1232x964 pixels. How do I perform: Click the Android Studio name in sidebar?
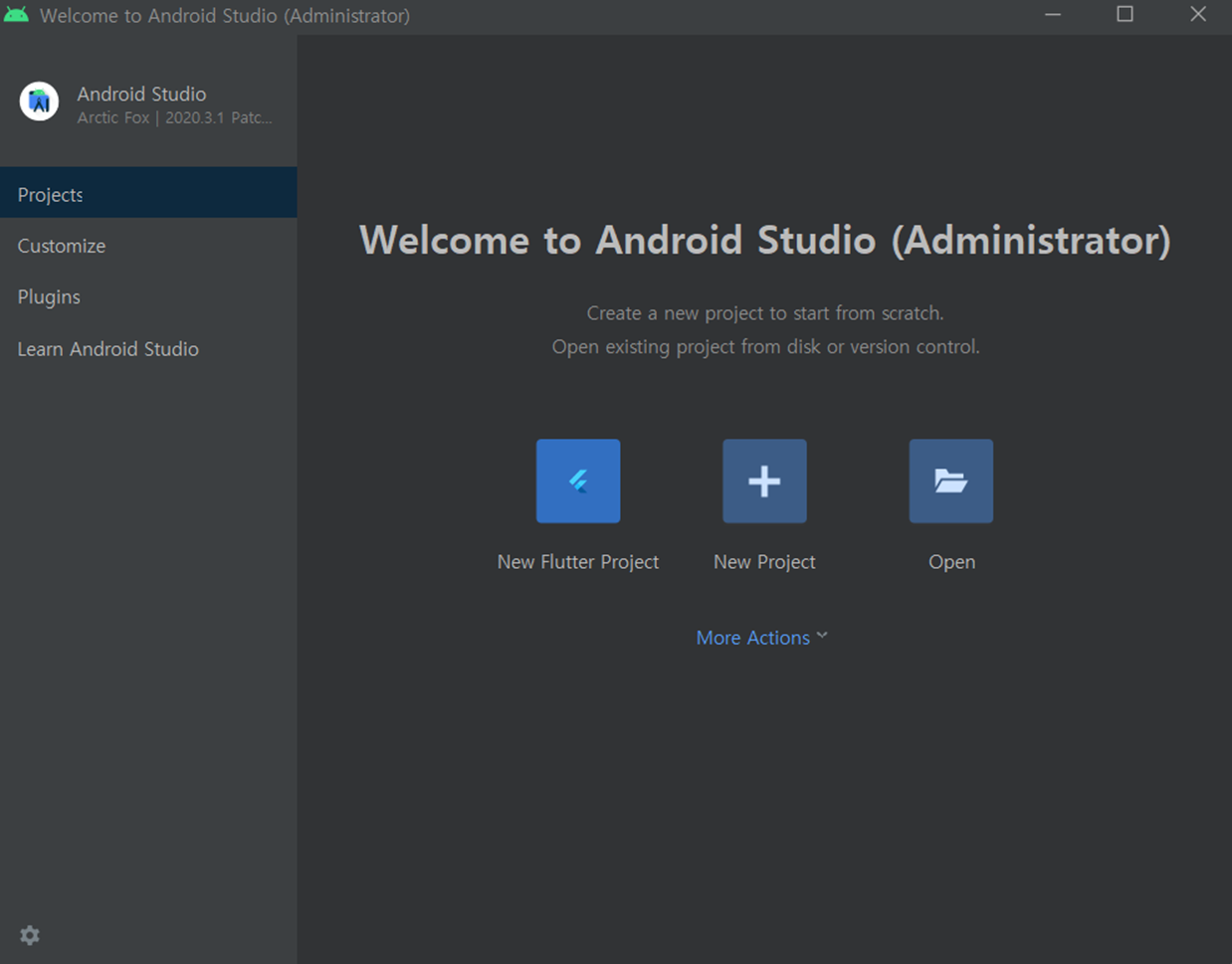[x=141, y=94]
